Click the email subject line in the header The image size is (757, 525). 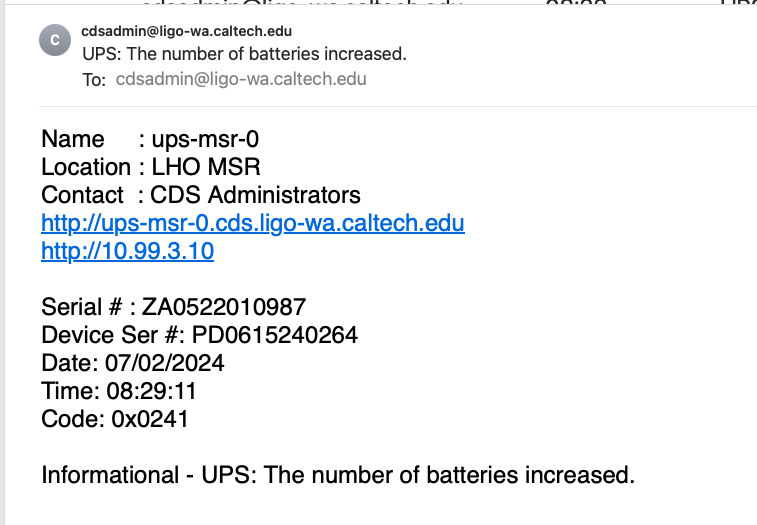[x=244, y=54]
